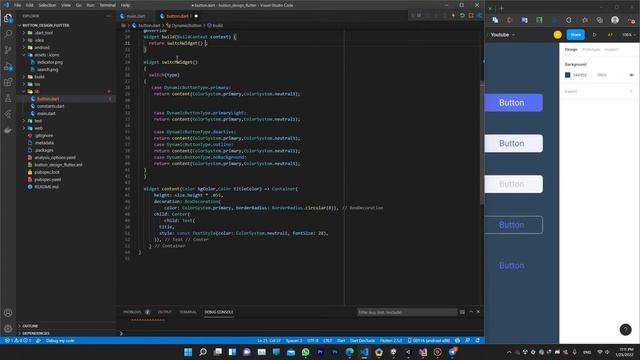This screenshot has height=360, width=640.
Task: Switch to the main.dart editor tab
Action: pos(136,16)
